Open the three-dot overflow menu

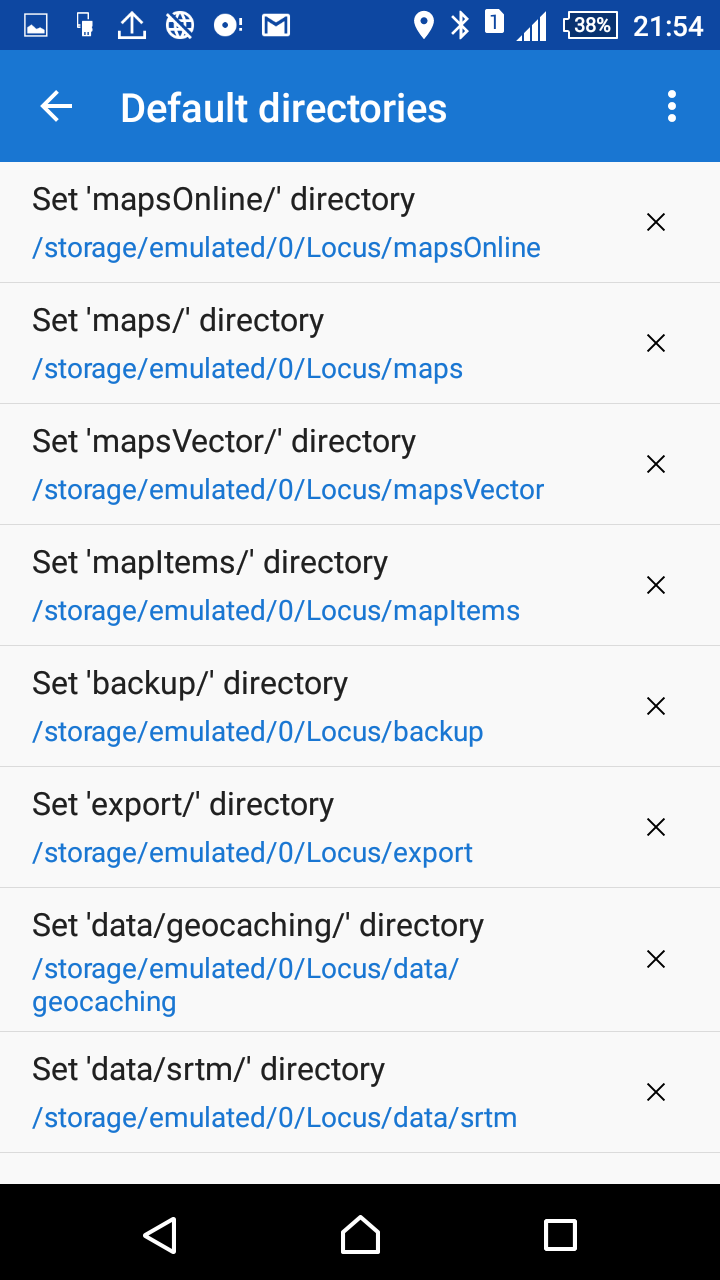(x=672, y=106)
